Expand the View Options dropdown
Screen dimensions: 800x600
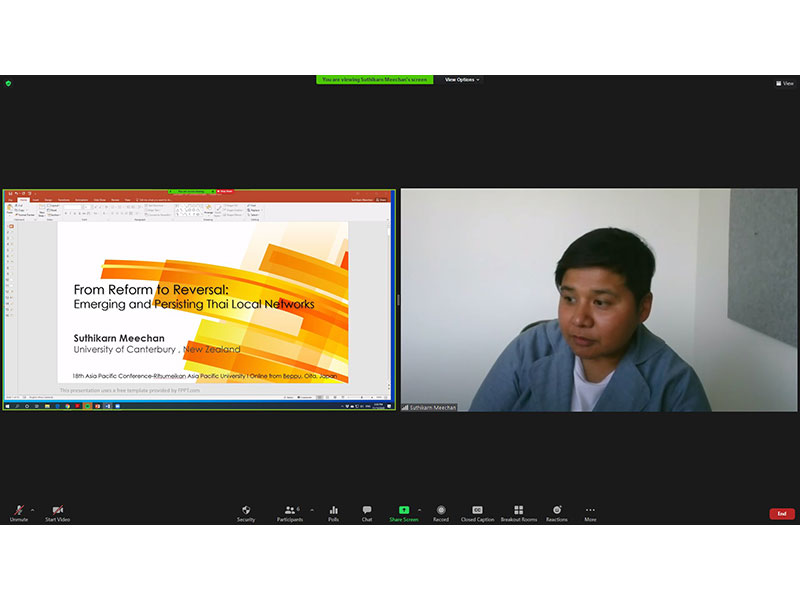click(x=462, y=80)
